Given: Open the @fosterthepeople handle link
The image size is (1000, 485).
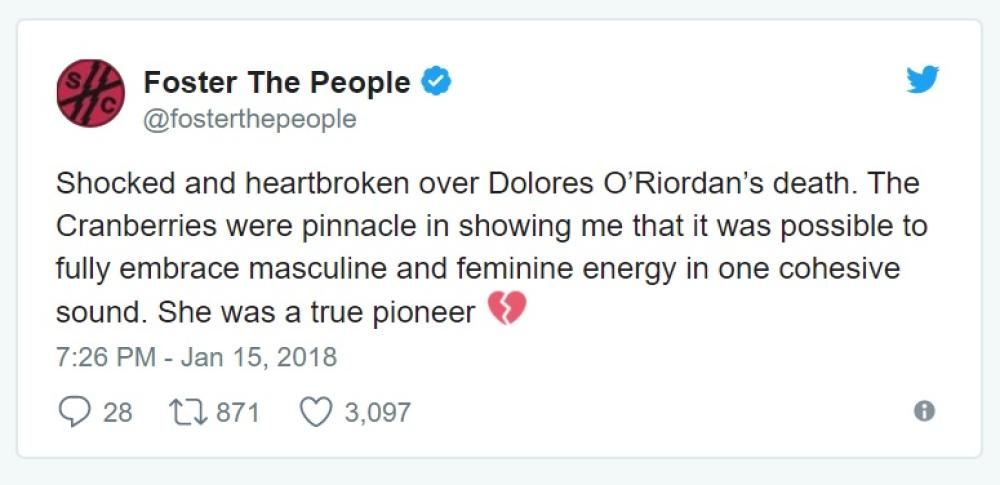Looking at the screenshot, I should pyautogui.click(x=250, y=119).
